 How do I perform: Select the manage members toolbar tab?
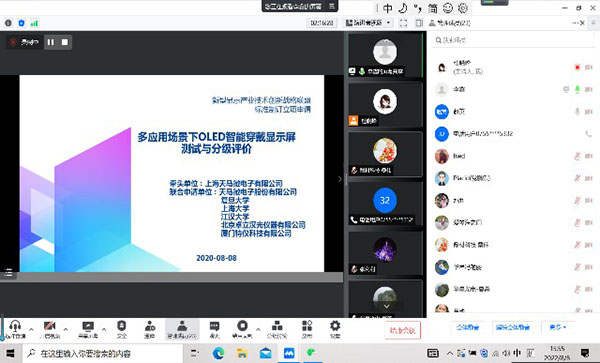182,329
